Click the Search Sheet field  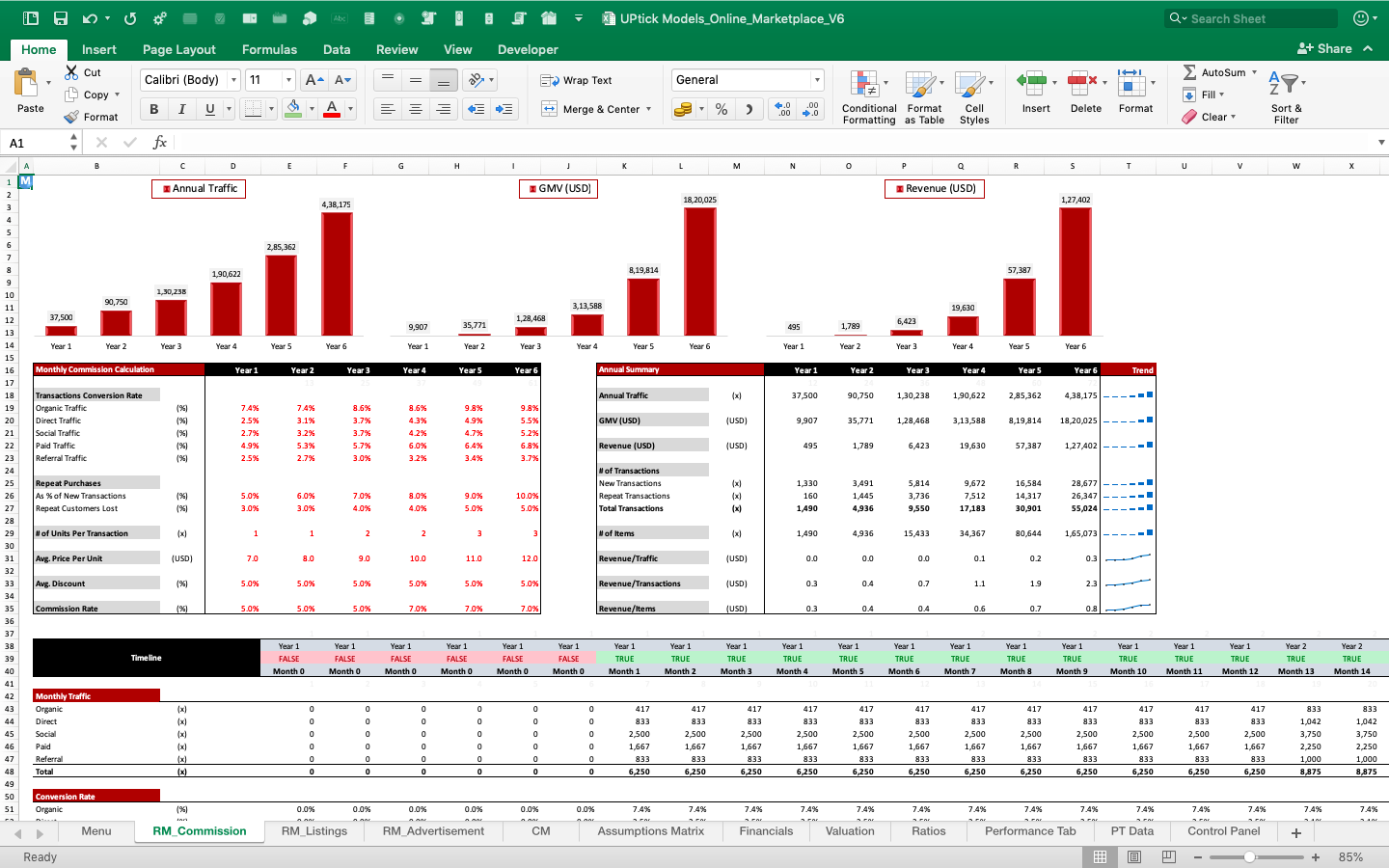click(1251, 18)
